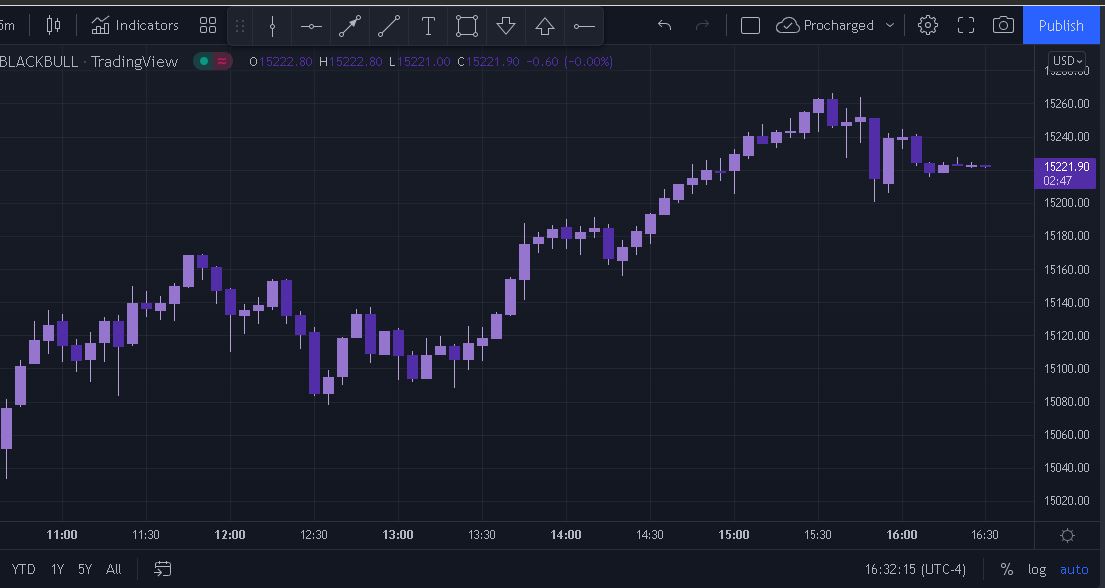The image size is (1105, 588).
Task: Enter fullscreen mode
Action: pyautogui.click(x=966, y=25)
